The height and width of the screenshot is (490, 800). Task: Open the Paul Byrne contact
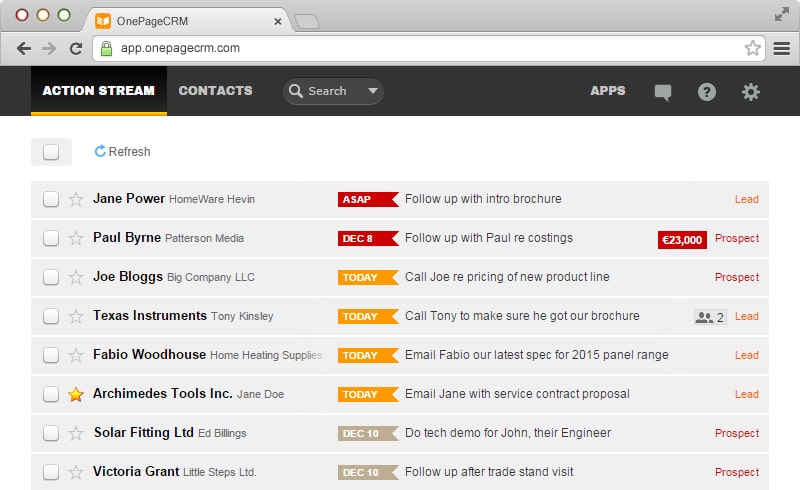click(127, 237)
